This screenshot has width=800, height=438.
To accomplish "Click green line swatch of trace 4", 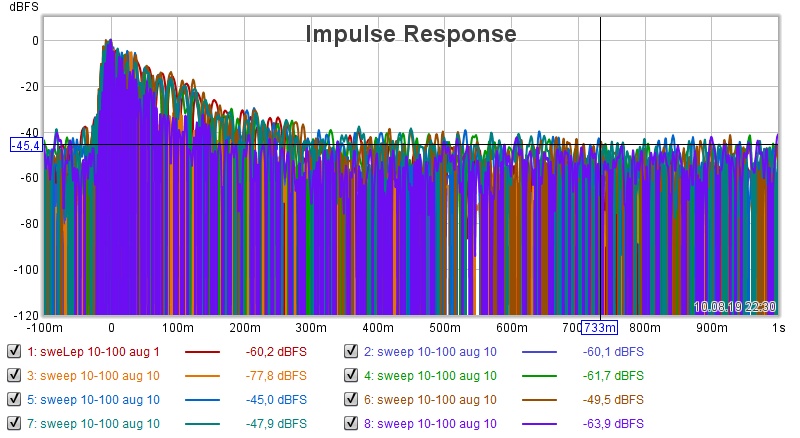I will (539, 376).
